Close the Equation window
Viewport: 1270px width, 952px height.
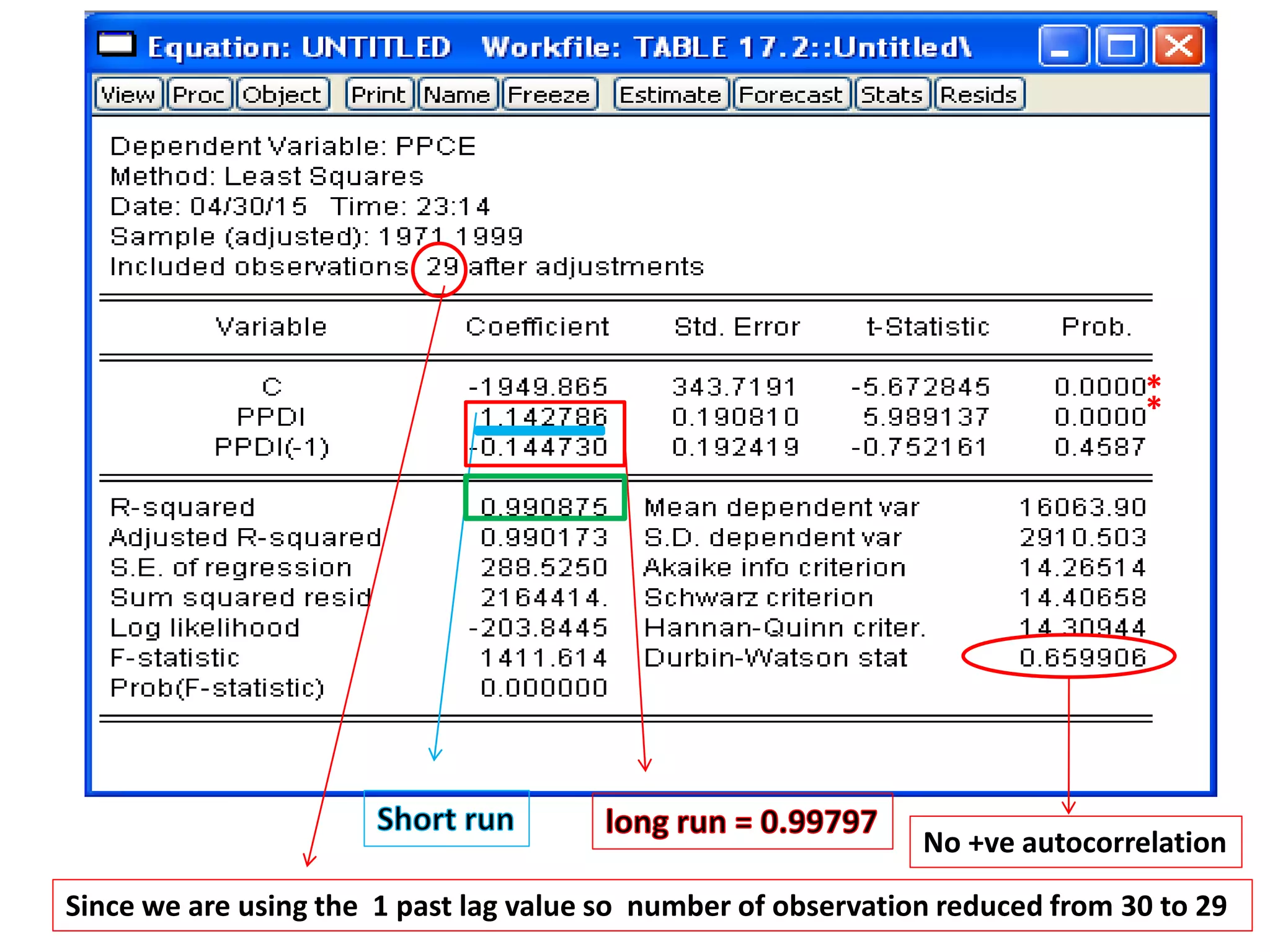(1178, 45)
